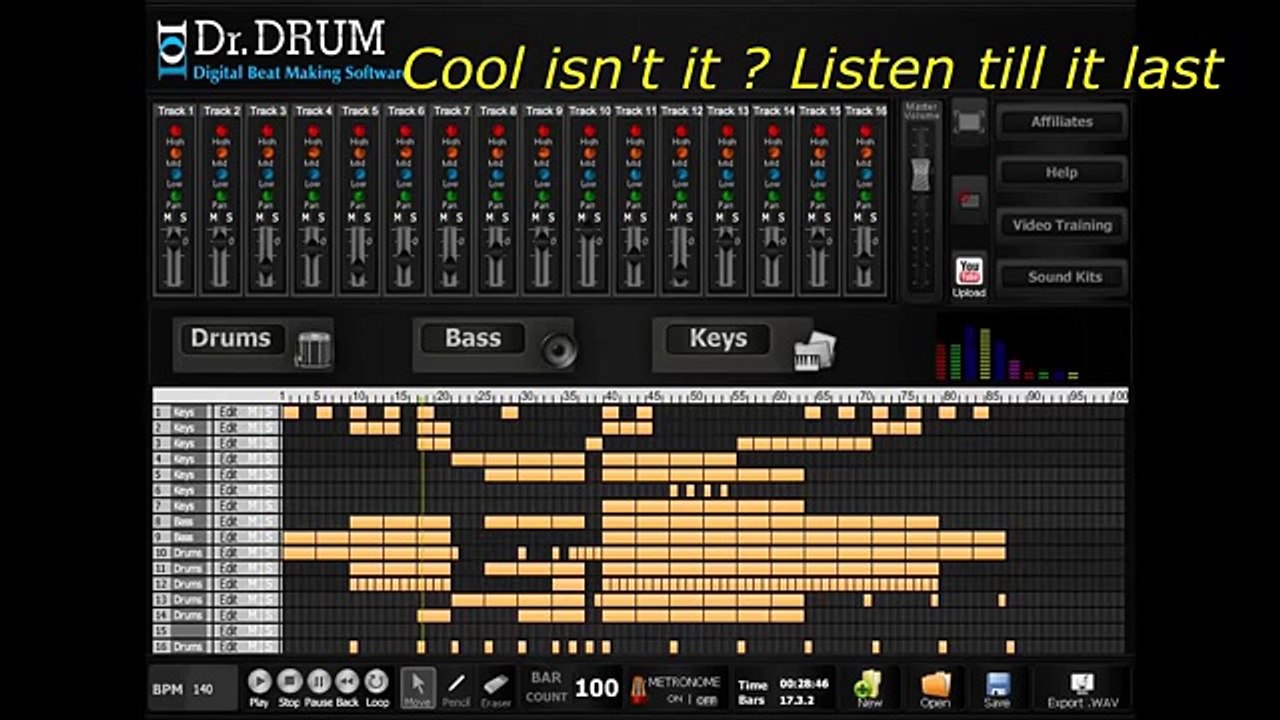Click the Bar Count value 100
The image size is (1280, 720).
596,688
